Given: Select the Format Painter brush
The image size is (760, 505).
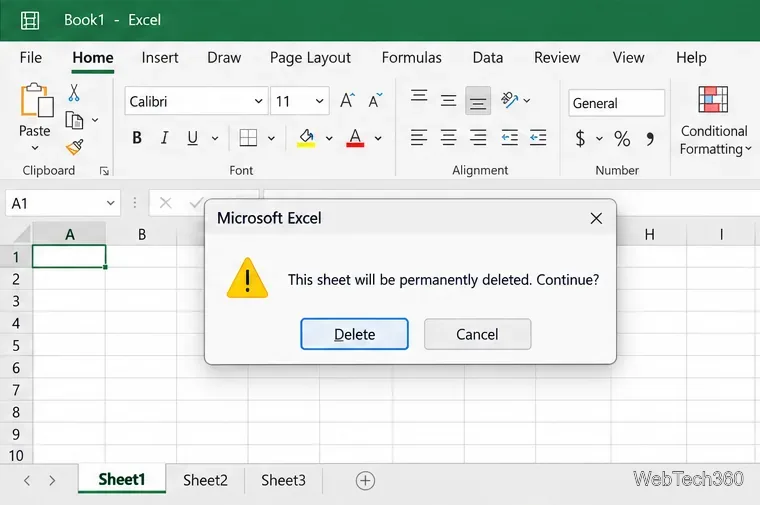Looking at the screenshot, I should click(x=75, y=147).
